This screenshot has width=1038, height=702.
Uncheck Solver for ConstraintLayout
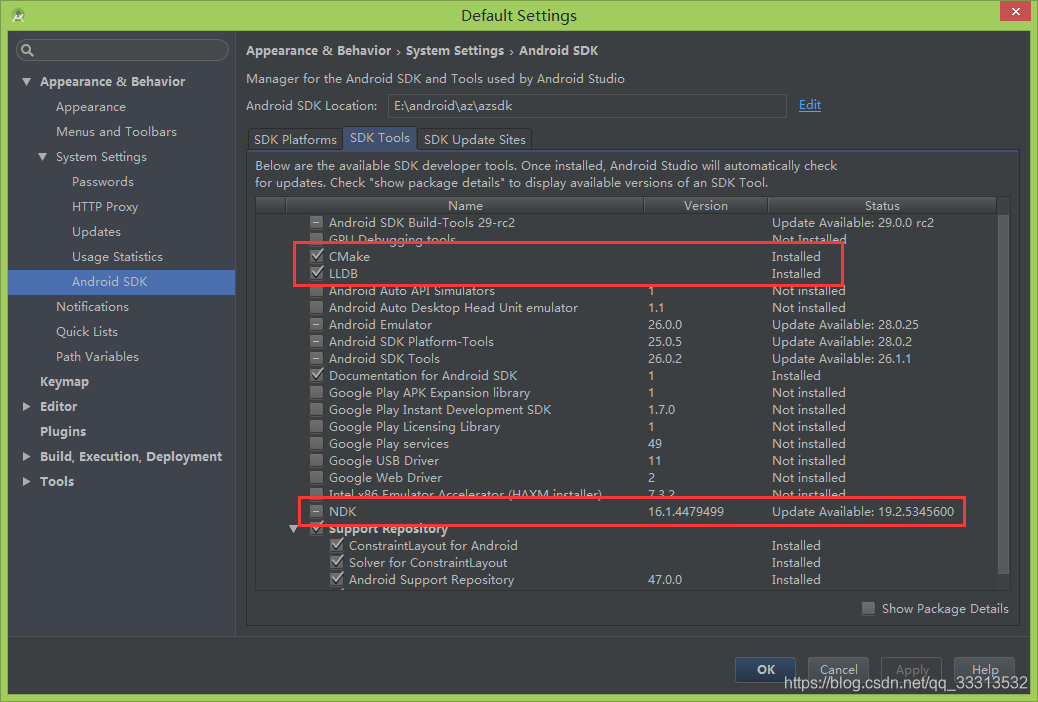coord(337,562)
